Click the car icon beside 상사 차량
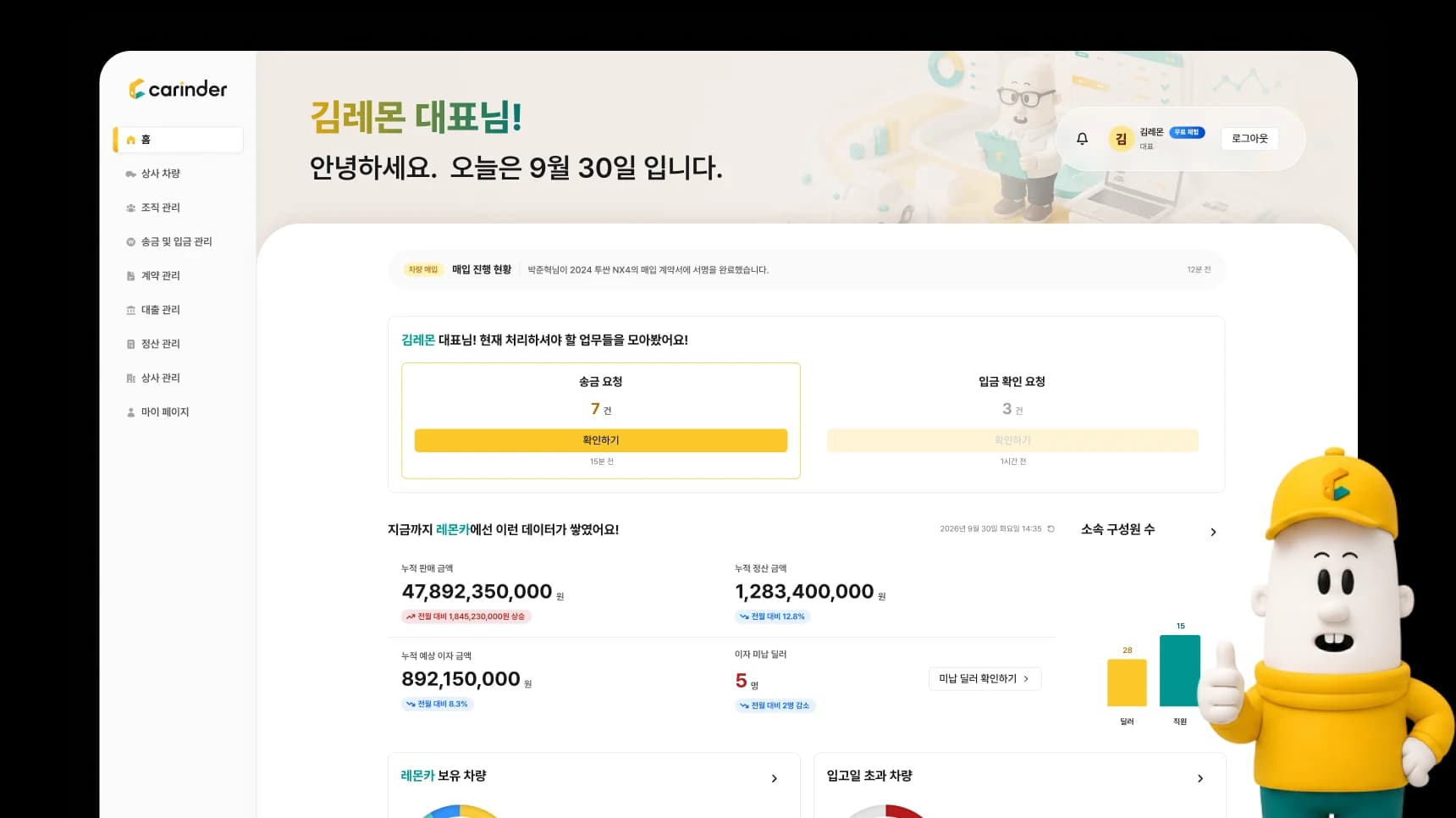 pos(130,174)
